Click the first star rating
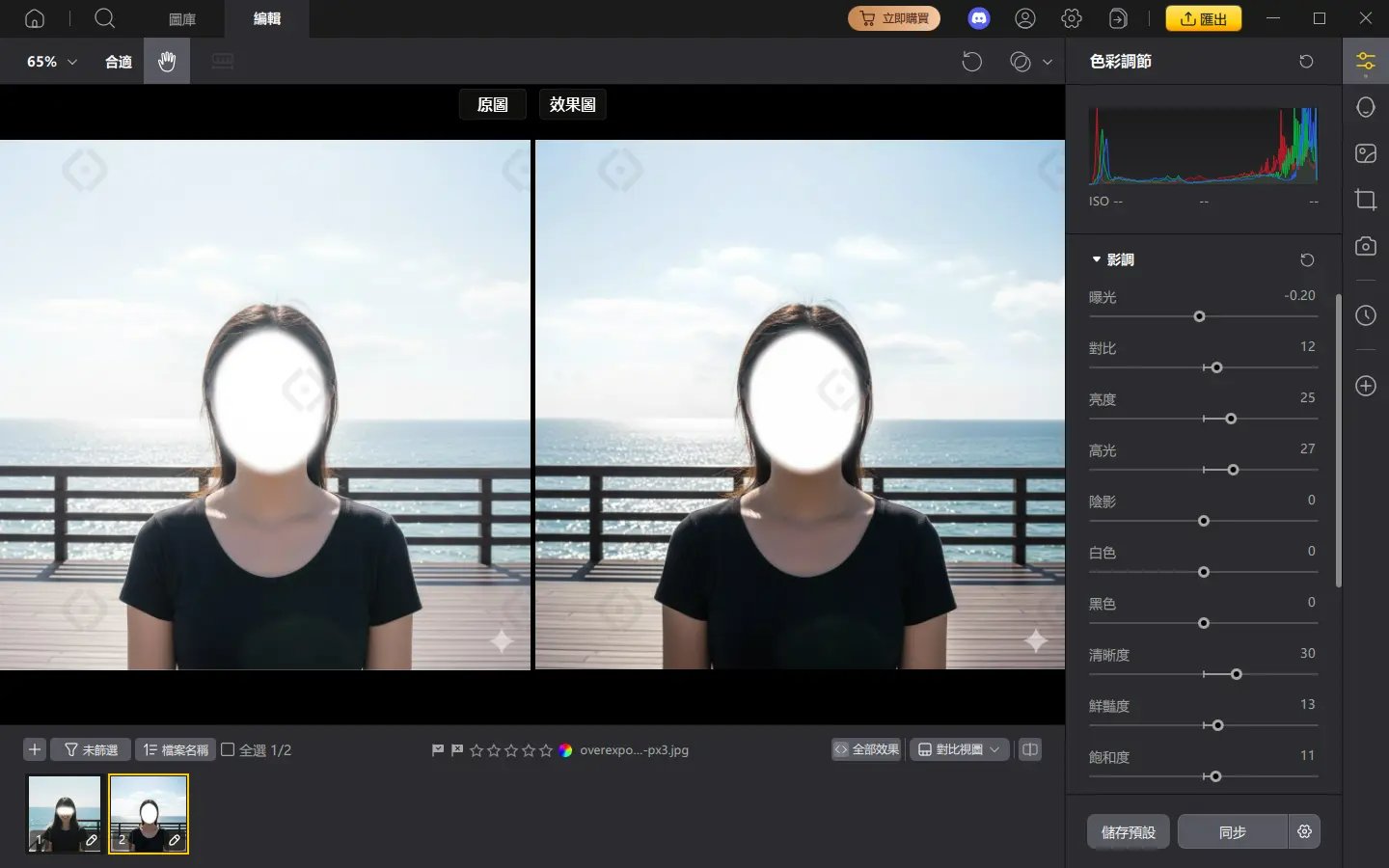1389x868 pixels. point(477,750)
